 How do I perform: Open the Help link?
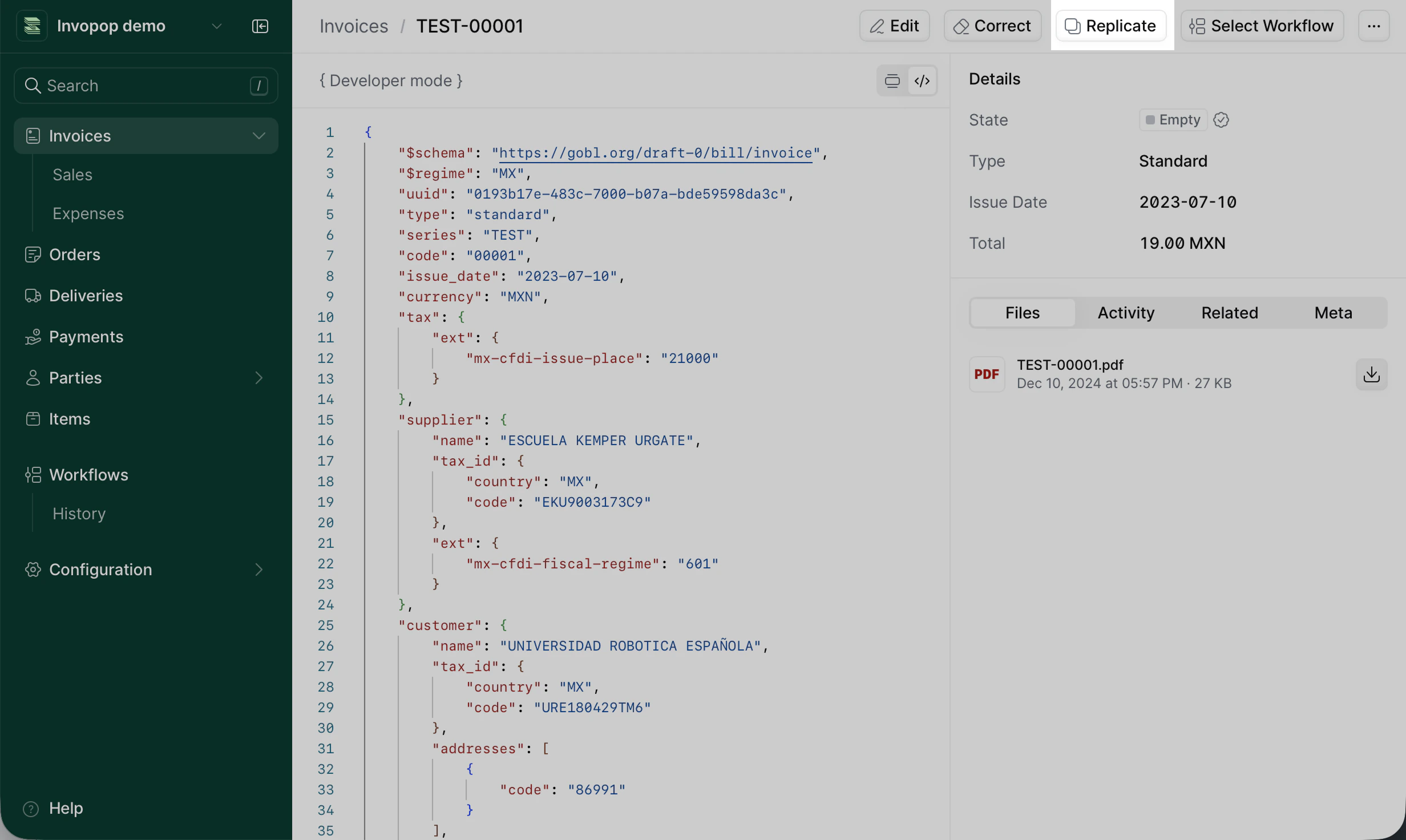click(x=66, y=808)
